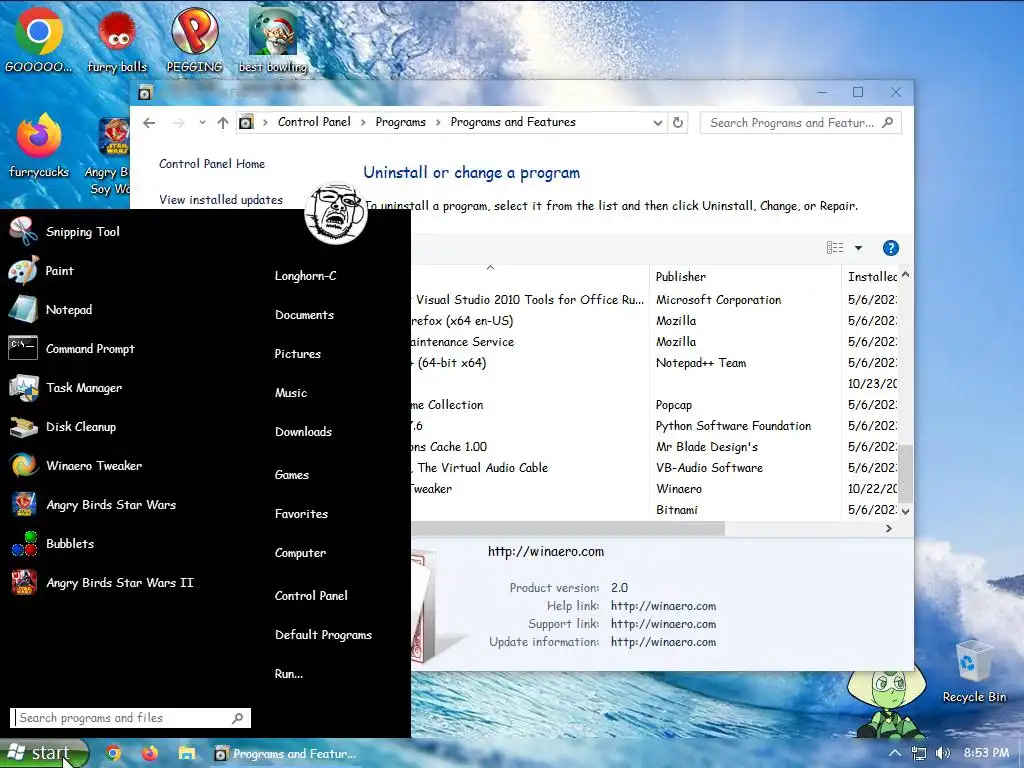Click the Programs breadcrumb
This screenshot has width=1024, height=768.
click(400, 122)
